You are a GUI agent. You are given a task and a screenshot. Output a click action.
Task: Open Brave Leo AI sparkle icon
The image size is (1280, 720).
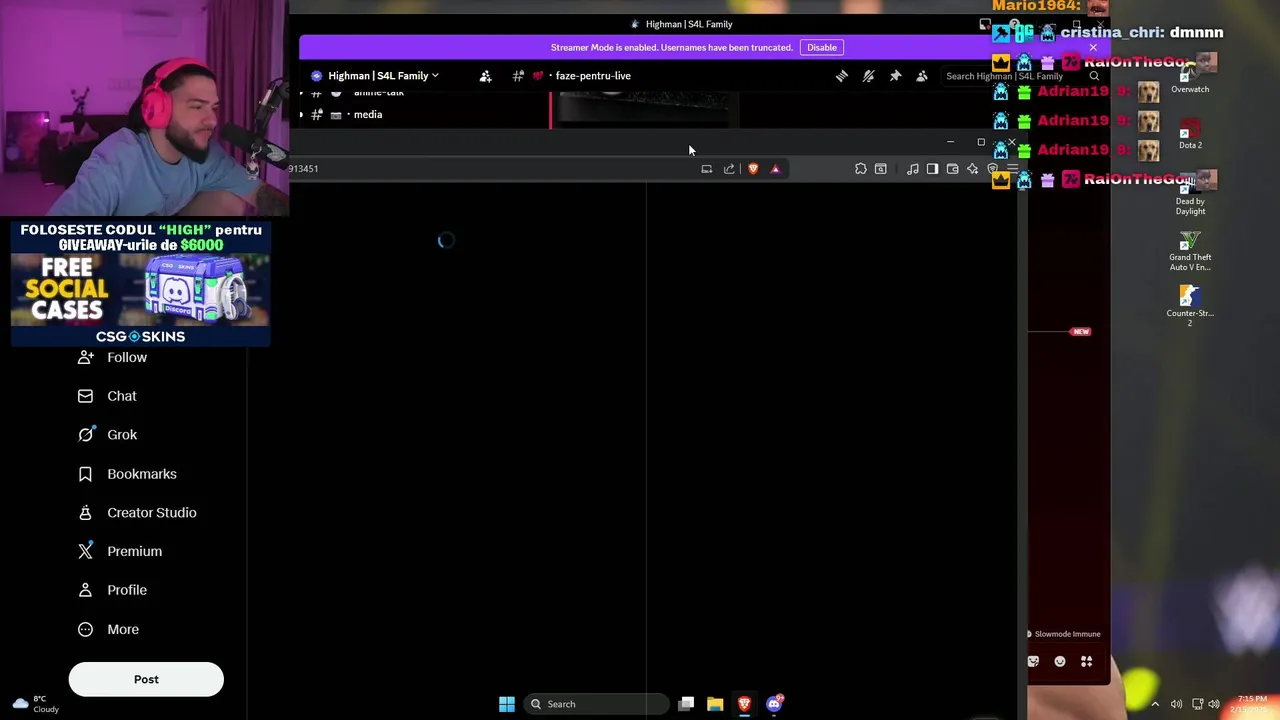click(972, 169)
